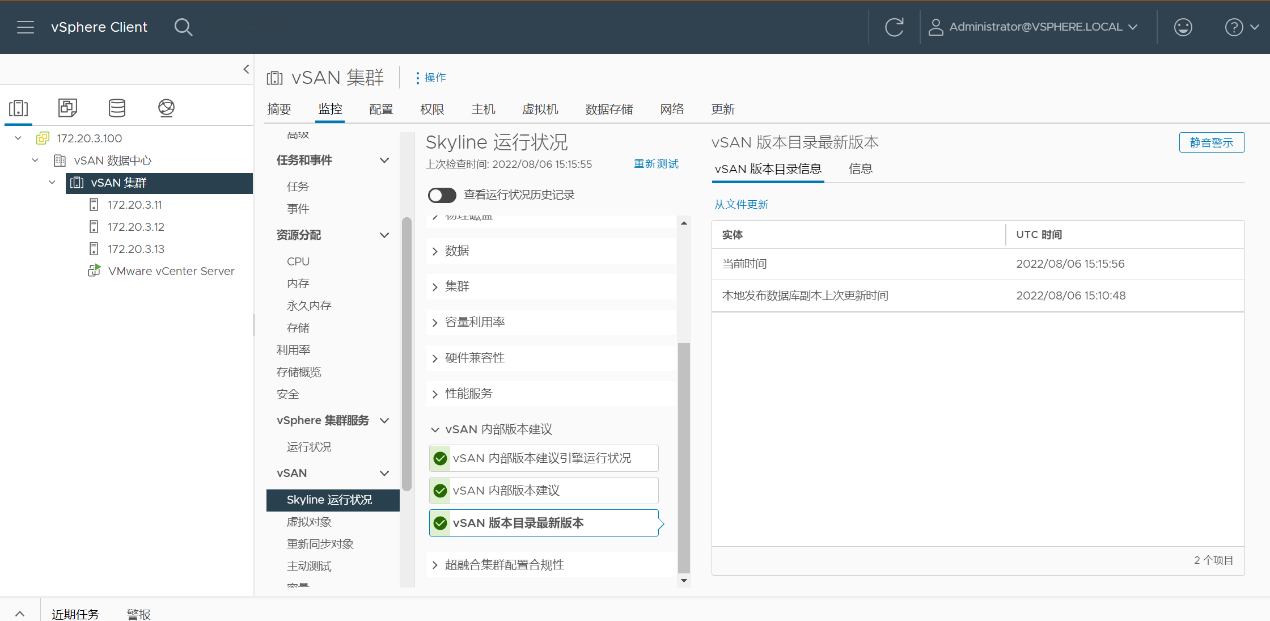Switch to the 配置 tab

point(381,109)
